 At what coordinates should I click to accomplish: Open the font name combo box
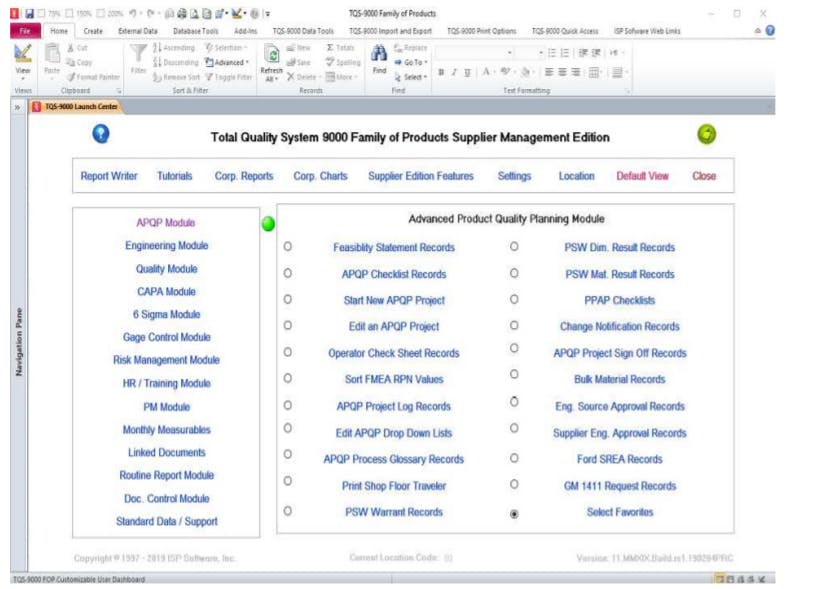pos(474,52)
